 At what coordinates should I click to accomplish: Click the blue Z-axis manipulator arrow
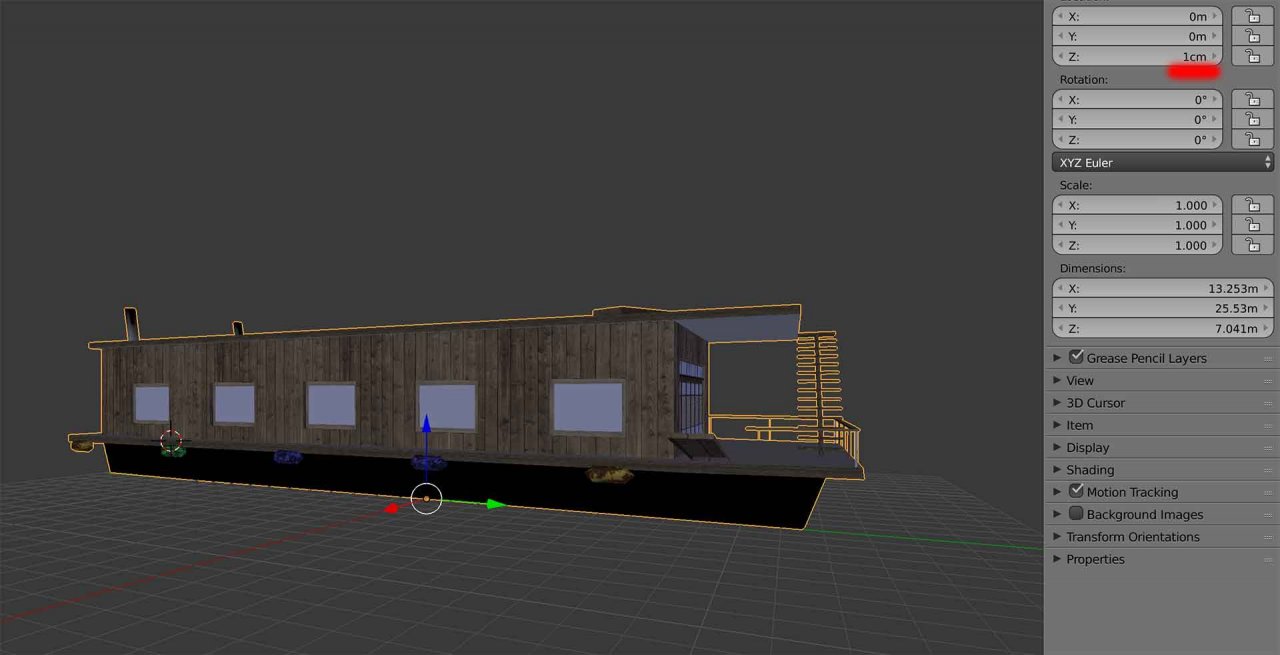(426, 424)
